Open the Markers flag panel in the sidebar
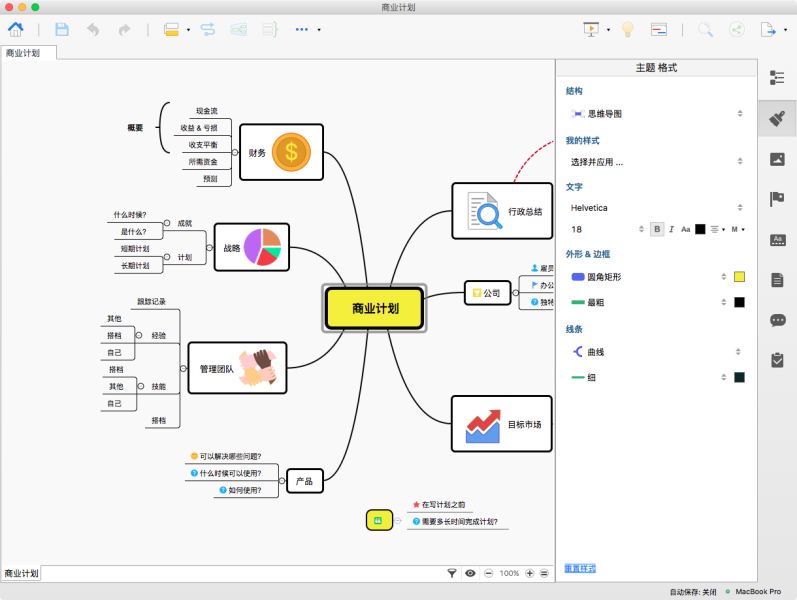This screenshot has height=600, width=797. click(x=777, y=198)
